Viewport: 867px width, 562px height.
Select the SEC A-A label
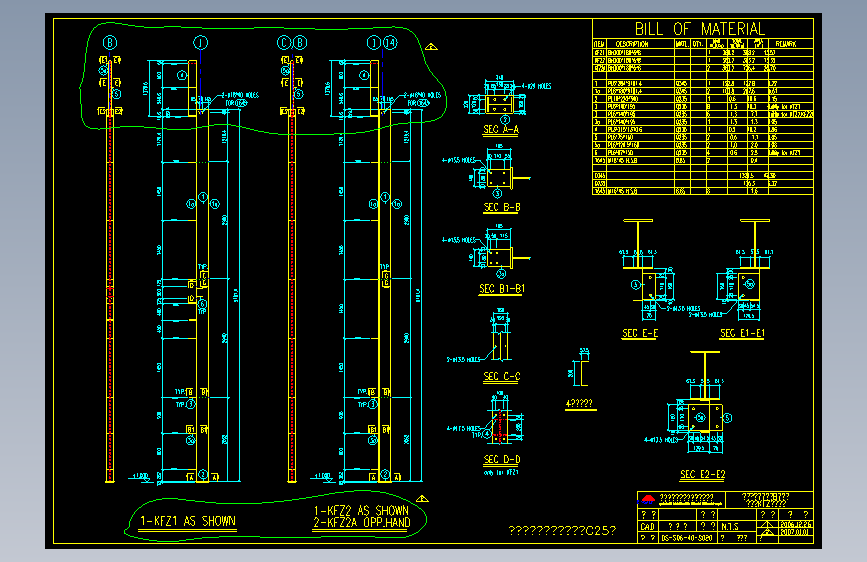501,129
